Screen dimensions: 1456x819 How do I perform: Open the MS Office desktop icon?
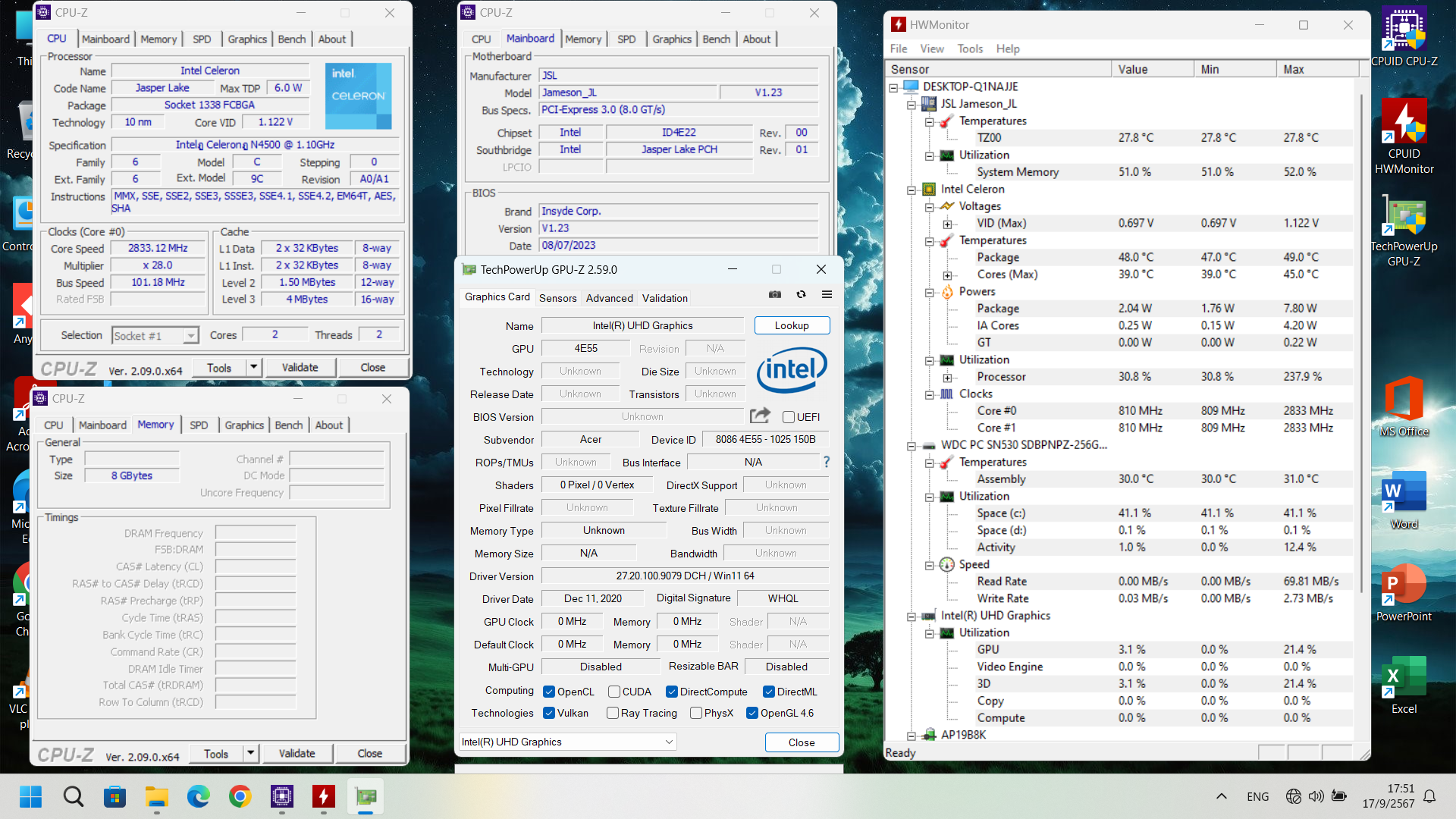(x=1404, y=406)
